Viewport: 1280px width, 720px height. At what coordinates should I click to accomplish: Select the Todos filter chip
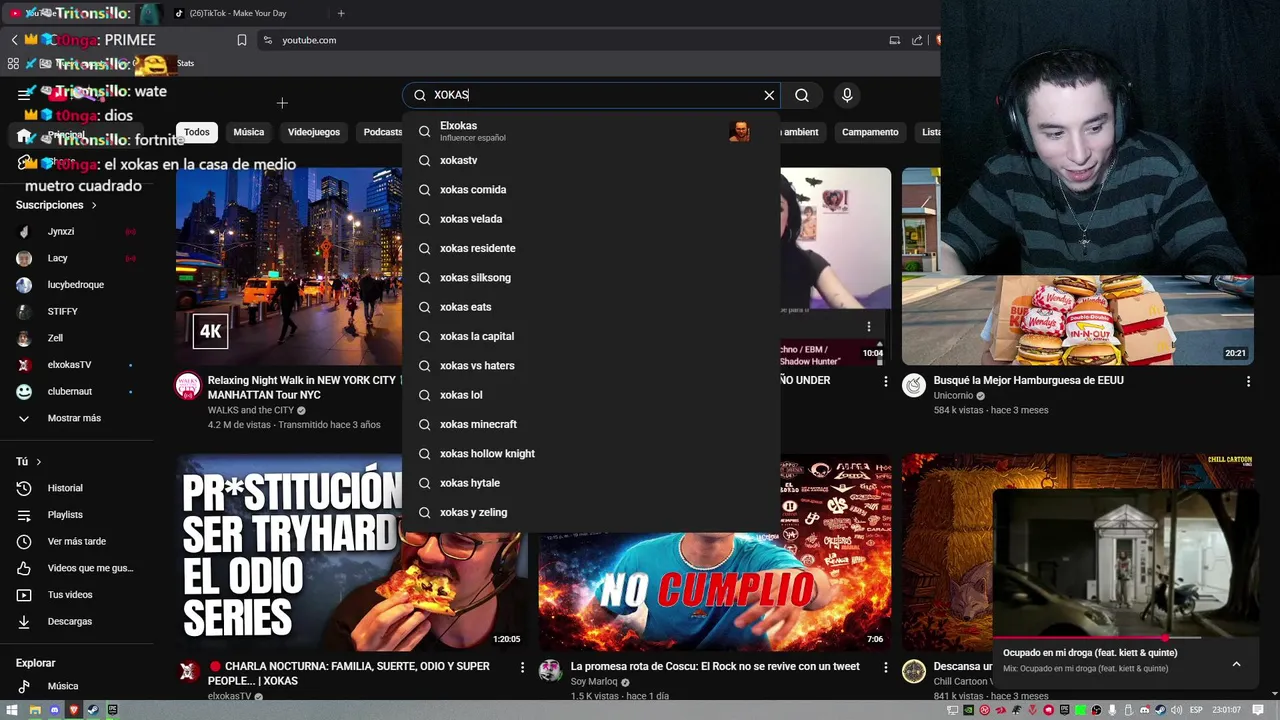[197, 132]
